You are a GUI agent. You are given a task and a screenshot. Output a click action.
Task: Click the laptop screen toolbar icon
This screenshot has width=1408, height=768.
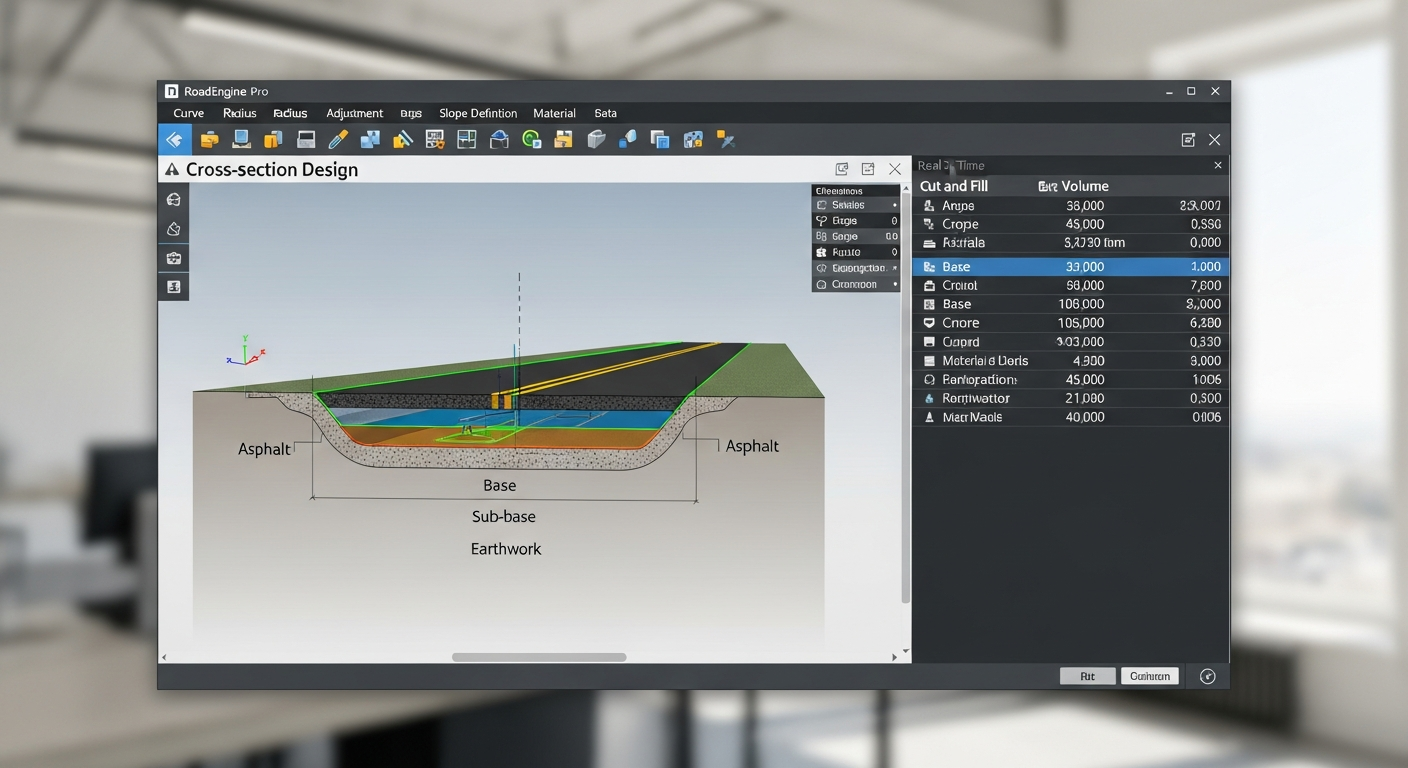[241, 140]
